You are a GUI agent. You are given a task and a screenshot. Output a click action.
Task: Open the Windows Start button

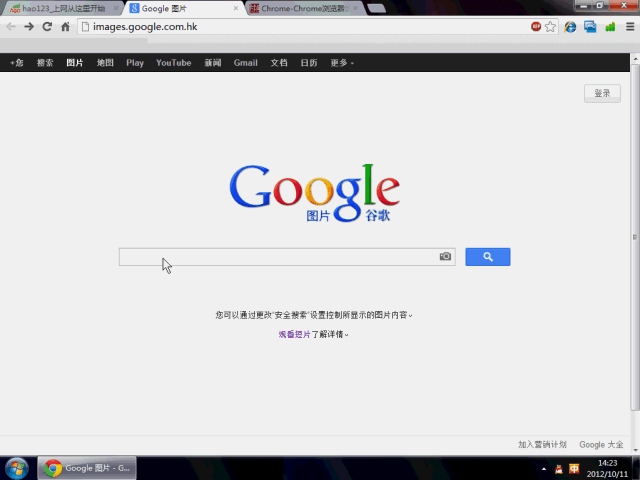[16, 468]
